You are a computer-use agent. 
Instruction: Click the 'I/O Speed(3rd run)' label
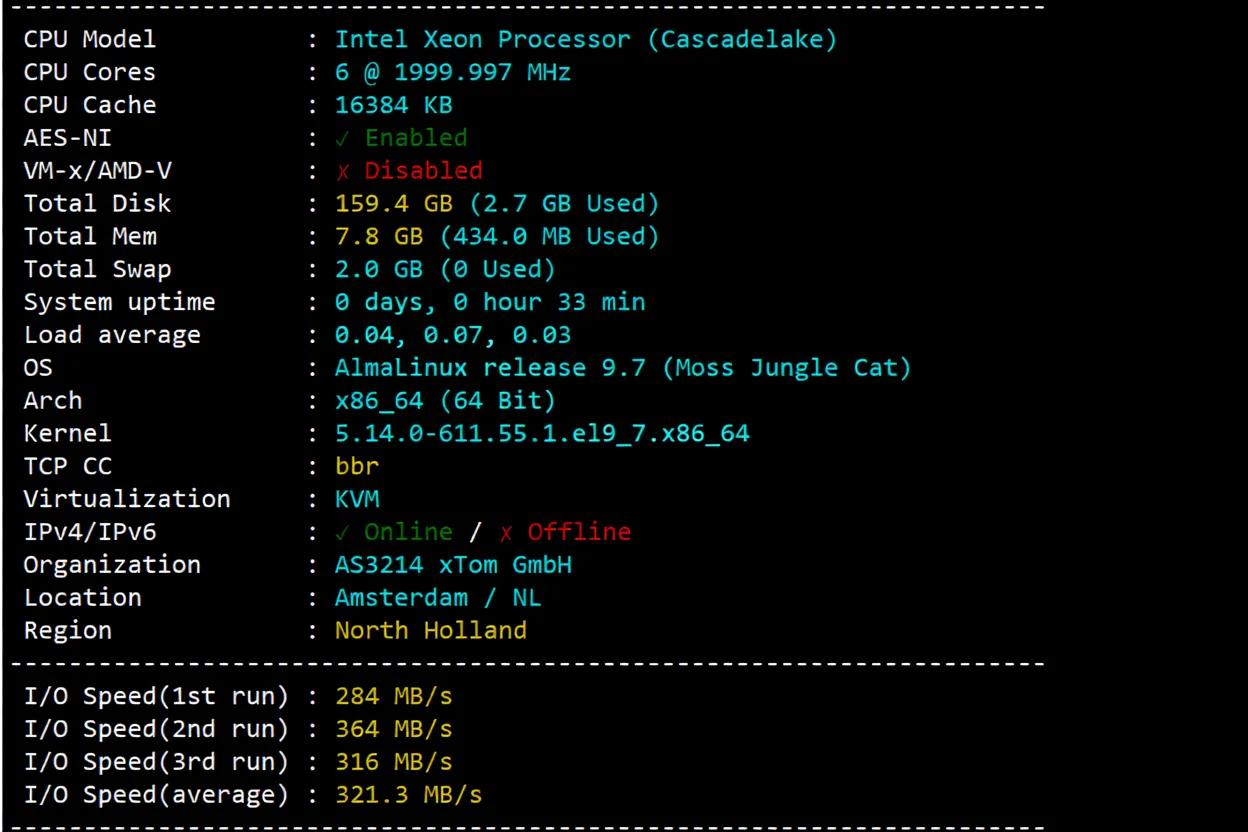156,762
